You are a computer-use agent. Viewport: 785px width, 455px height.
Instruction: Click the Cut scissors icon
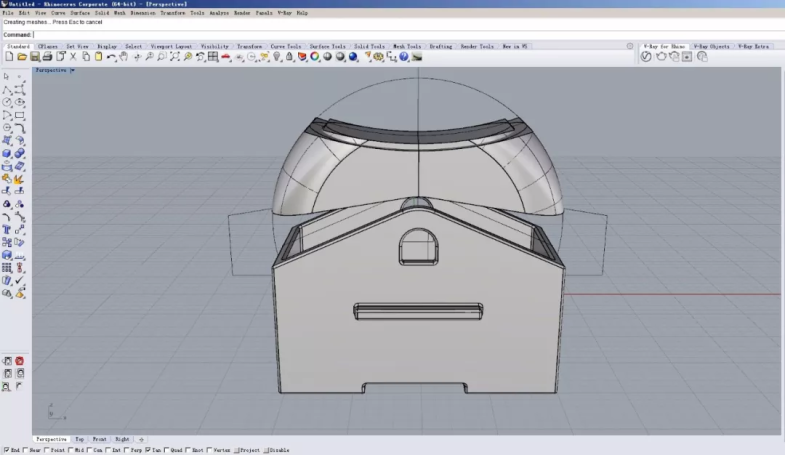click(73, 57)
